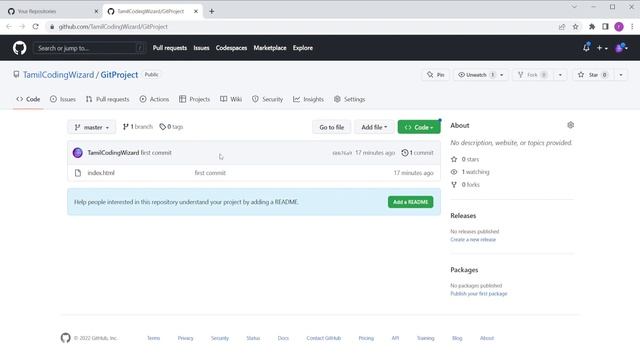Open the TamilCodingWizard owner link
The image size is (640, 360).
(58, 75)
